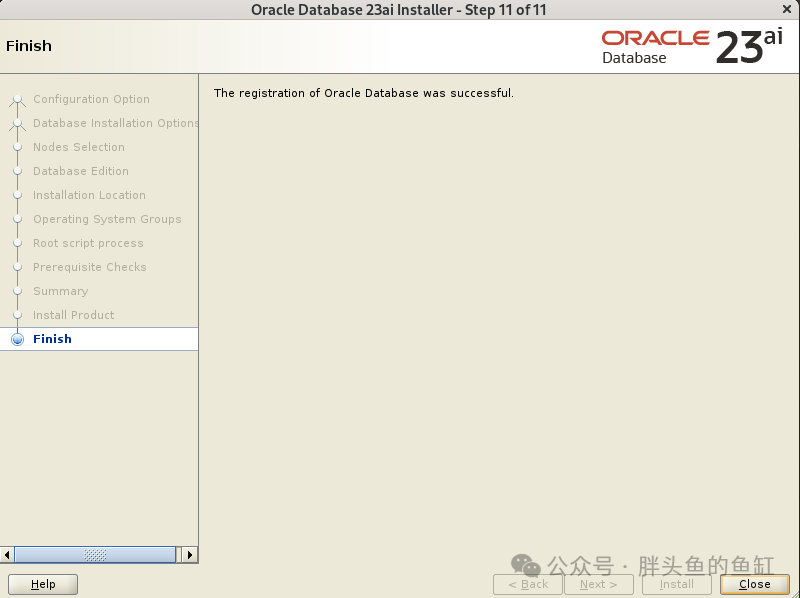Select the Prerequisite Checks step
Screen dimensions: 800x598
[x=90, y=267]
